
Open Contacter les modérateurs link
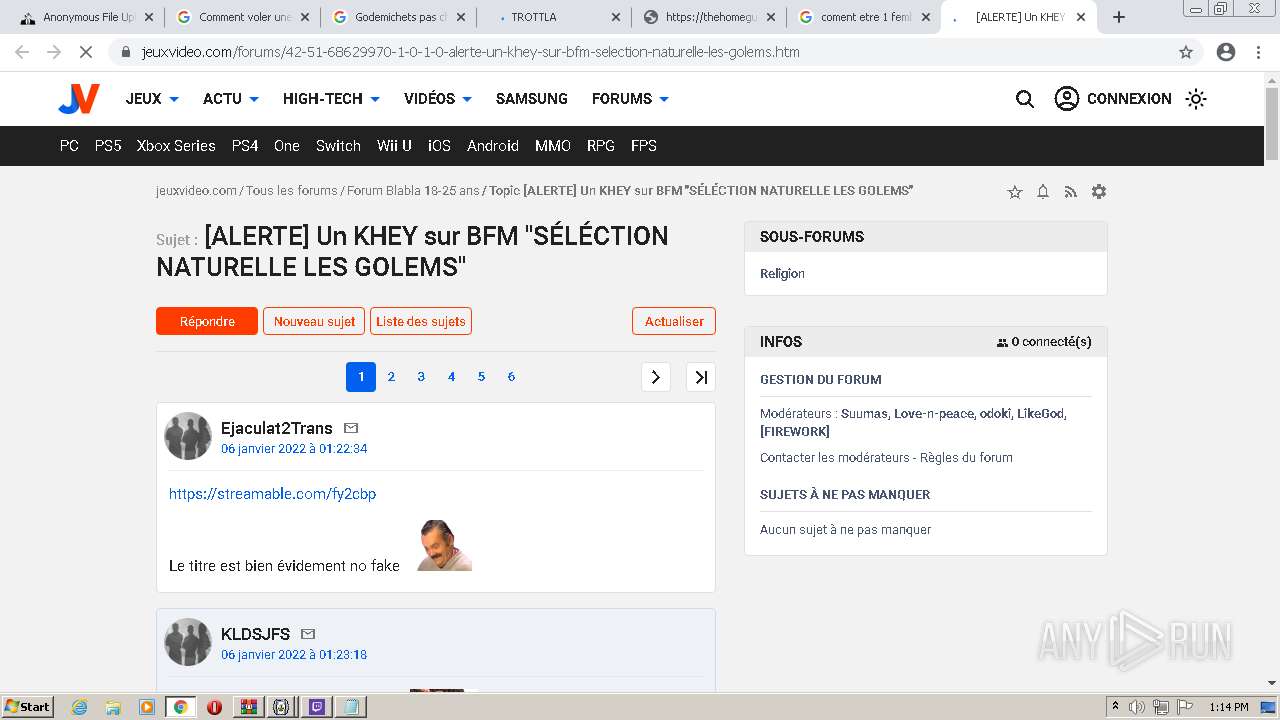click(x=835, y=458)
